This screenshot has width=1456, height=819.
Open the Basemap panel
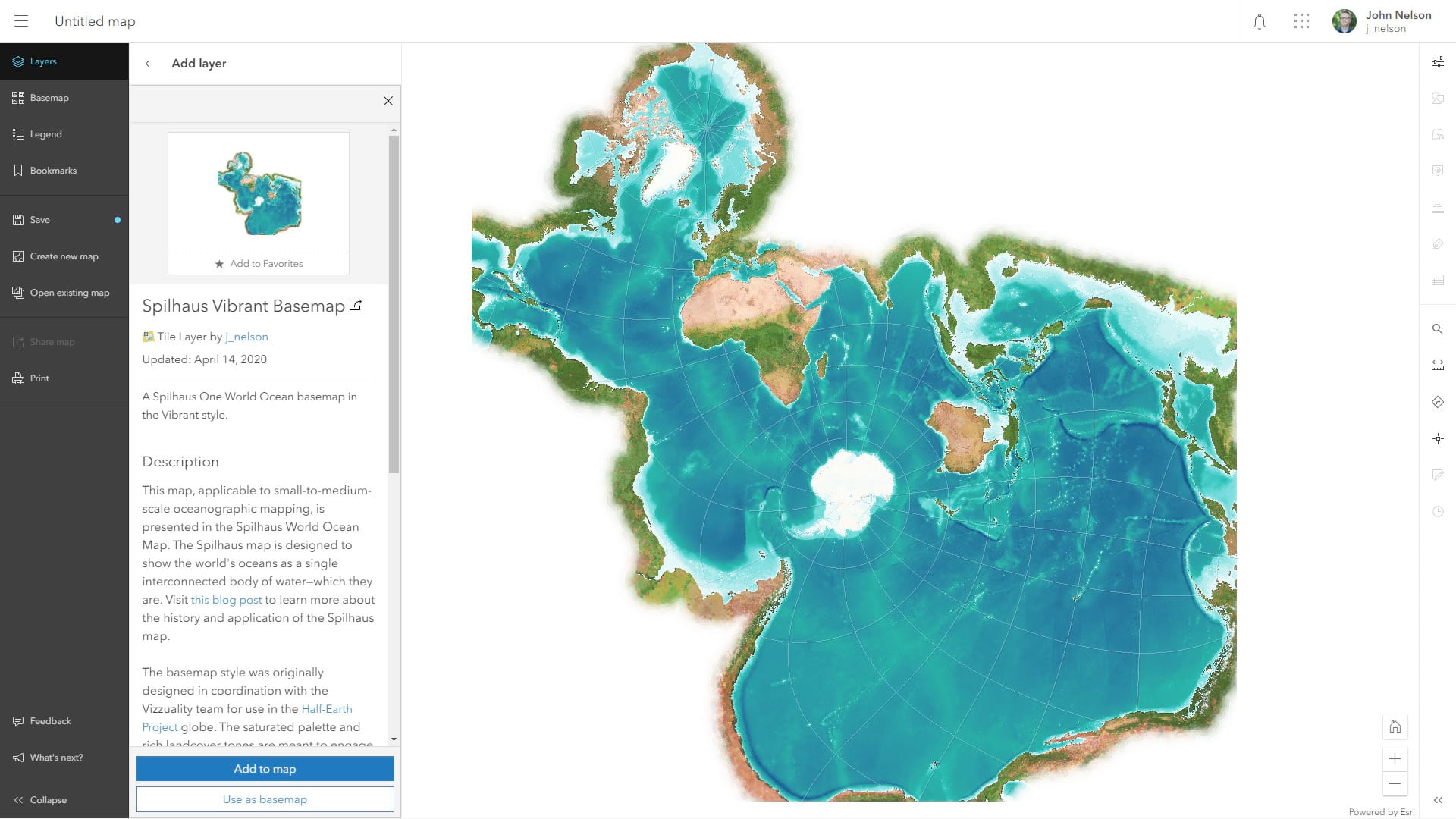[x=49, y=98]
